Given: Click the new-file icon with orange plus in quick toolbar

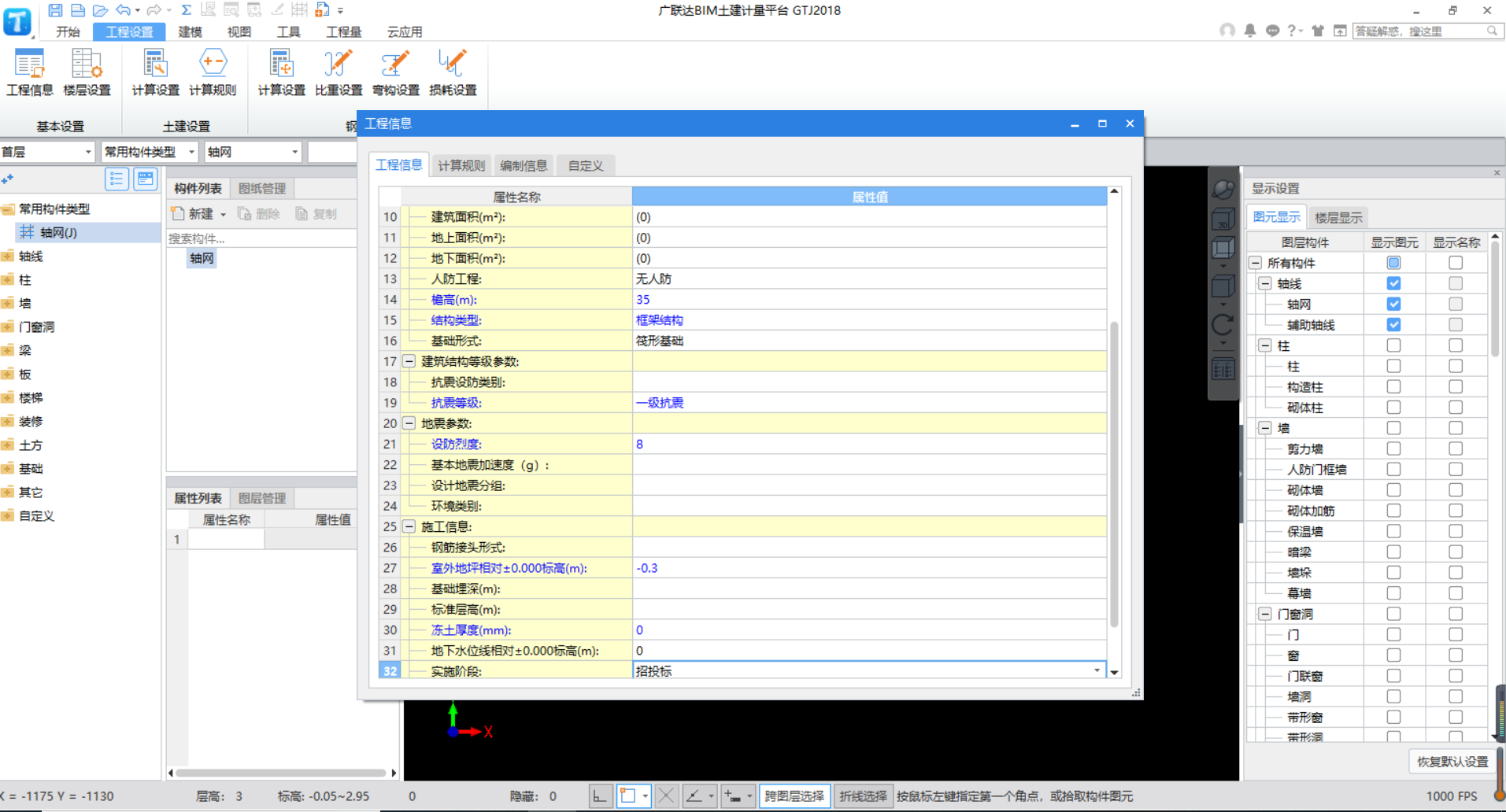Looking at the screenshot, I should (322, 10).
